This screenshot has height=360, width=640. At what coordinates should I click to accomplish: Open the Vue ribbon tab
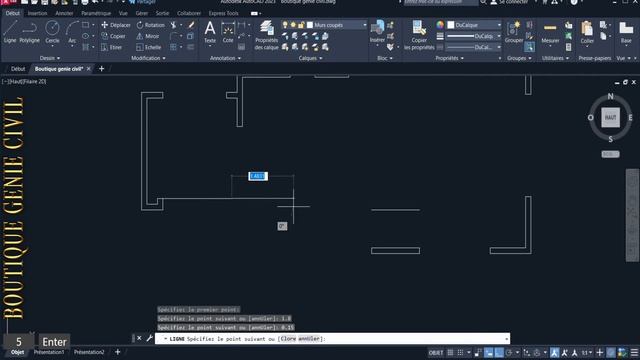(123, 13)
